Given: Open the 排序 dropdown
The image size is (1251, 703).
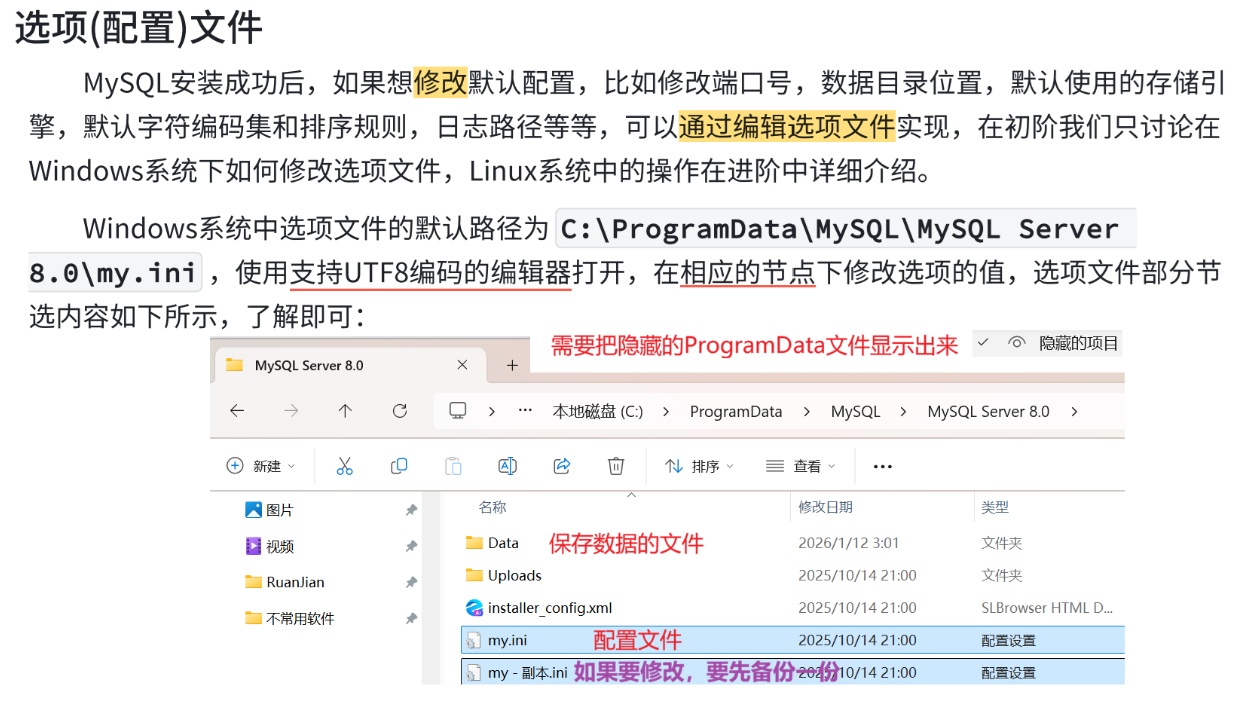Looking at the screenshot, I should pyautogui.click(x=700, y=466).
